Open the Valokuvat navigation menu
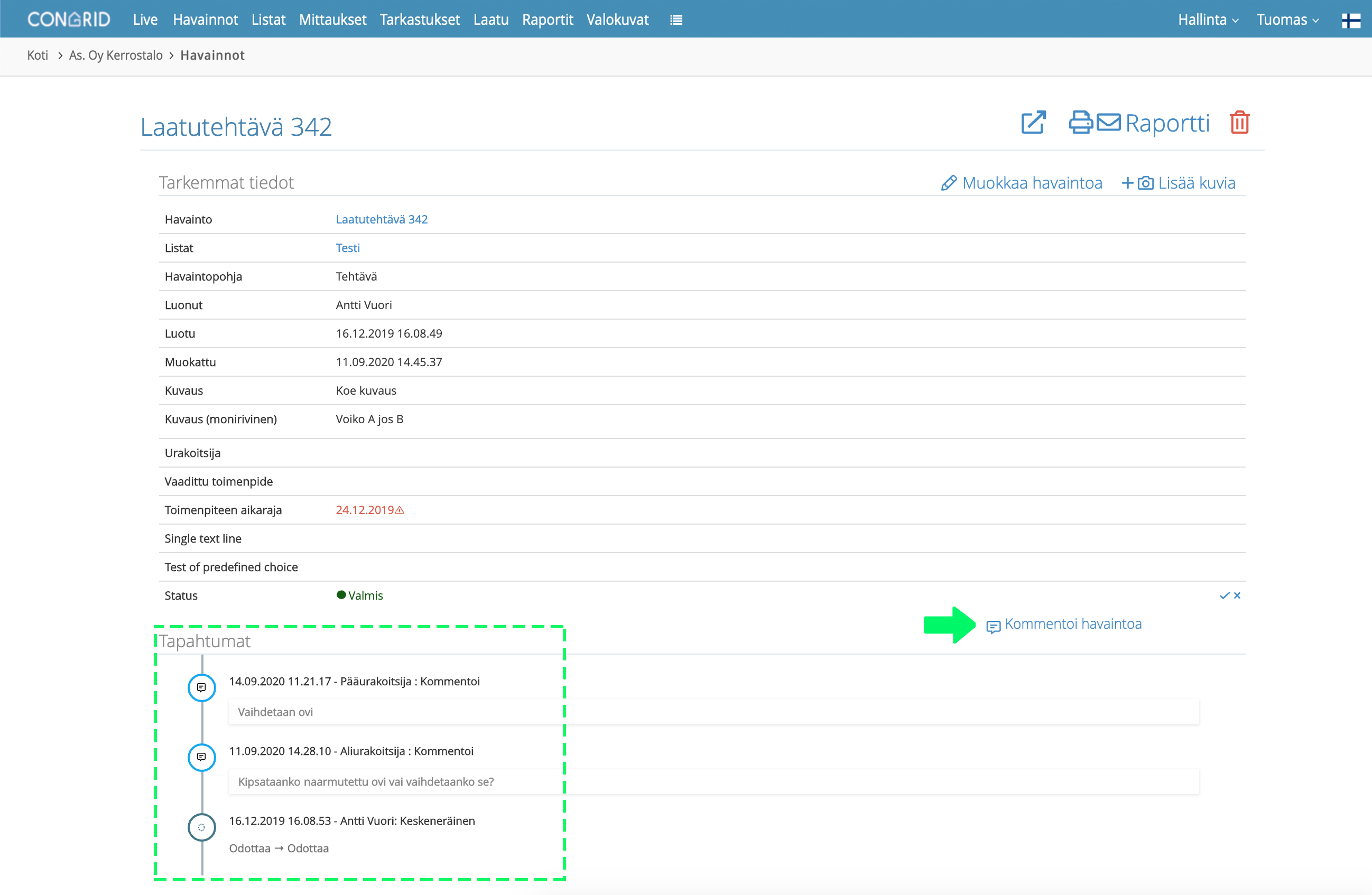The width and height of the screenshot is (1372, 895). (x=617, y=20)
